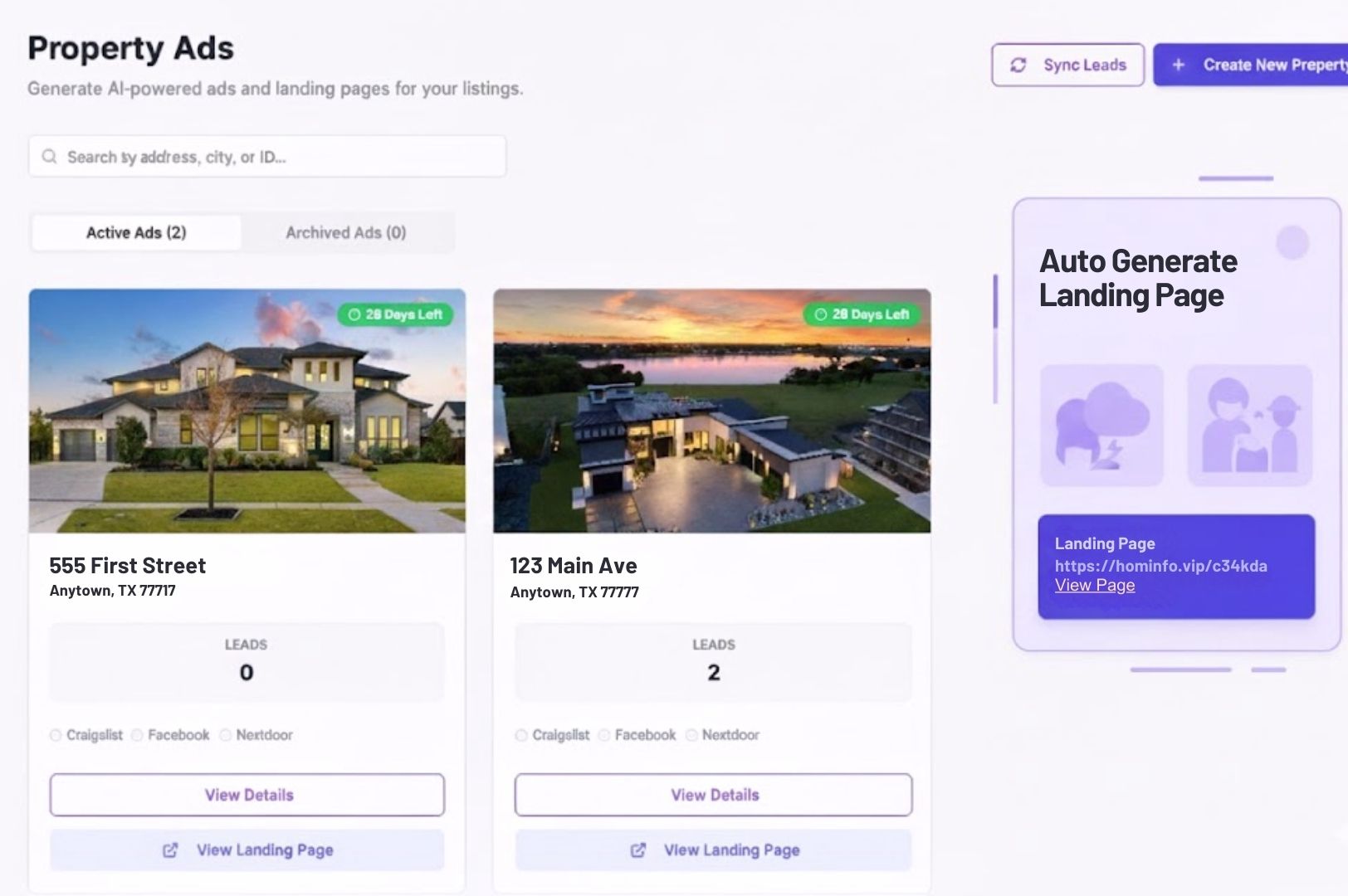Follow the View Page link in Landing Page box
This screenshot has height=896, width=1348.
pyautogui.click(x=1095, y=585)
